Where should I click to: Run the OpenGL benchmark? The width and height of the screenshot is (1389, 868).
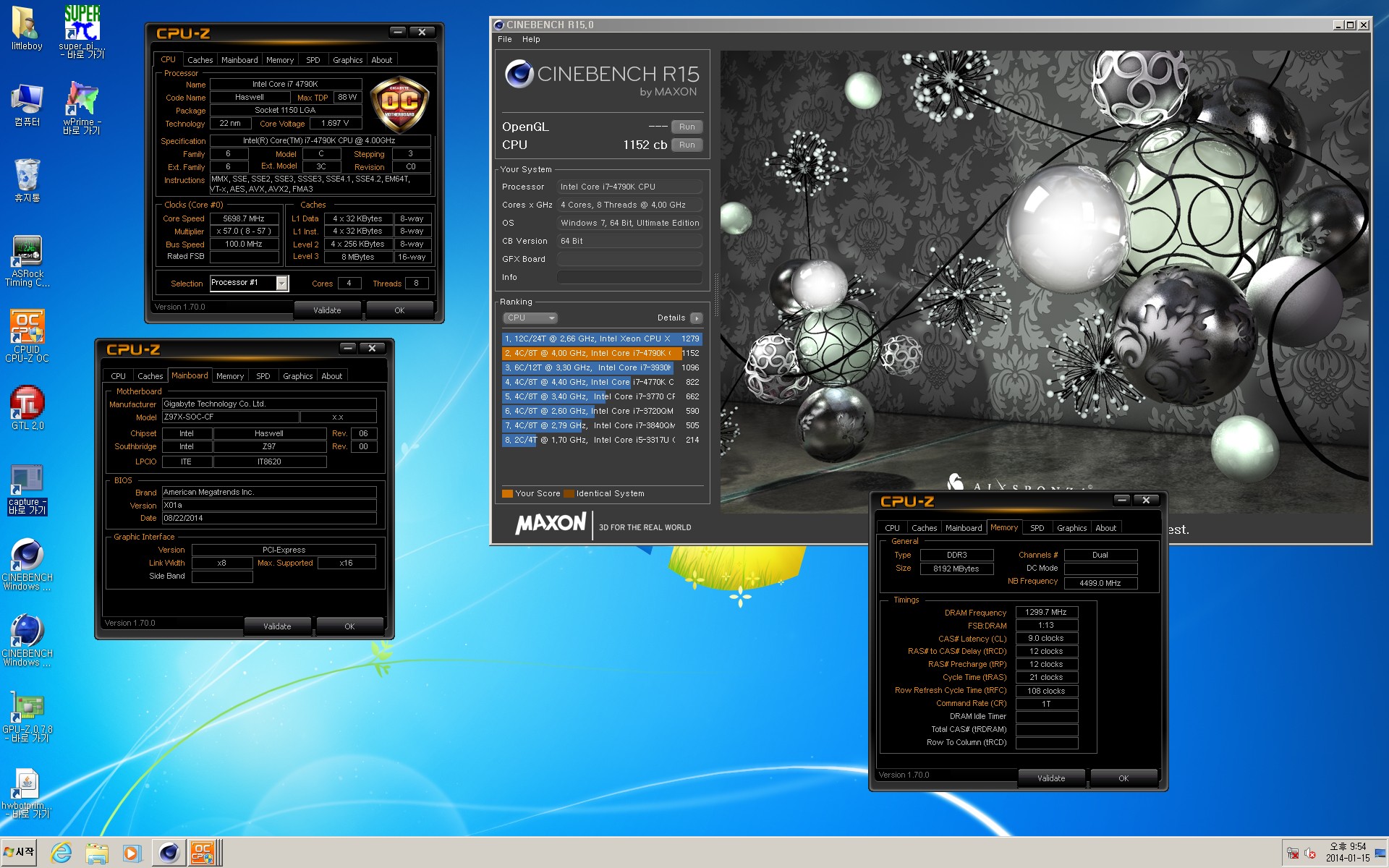pos(687,127)
